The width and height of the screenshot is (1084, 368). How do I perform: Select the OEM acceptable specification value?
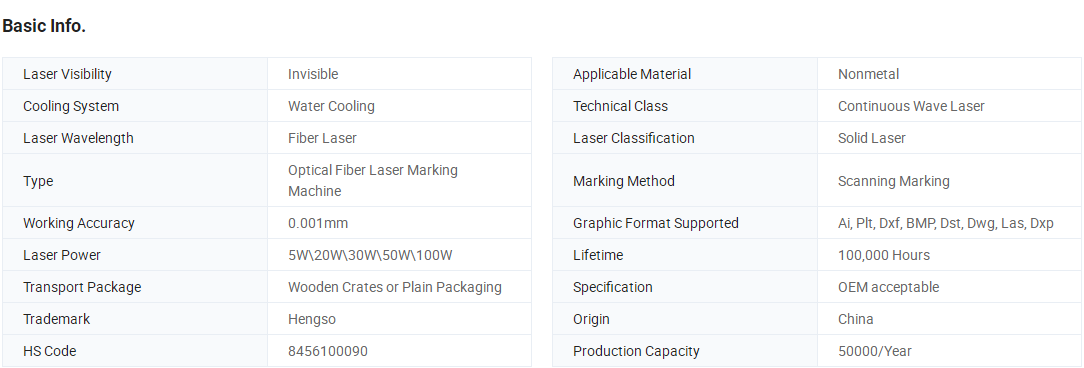click(888, 287)
